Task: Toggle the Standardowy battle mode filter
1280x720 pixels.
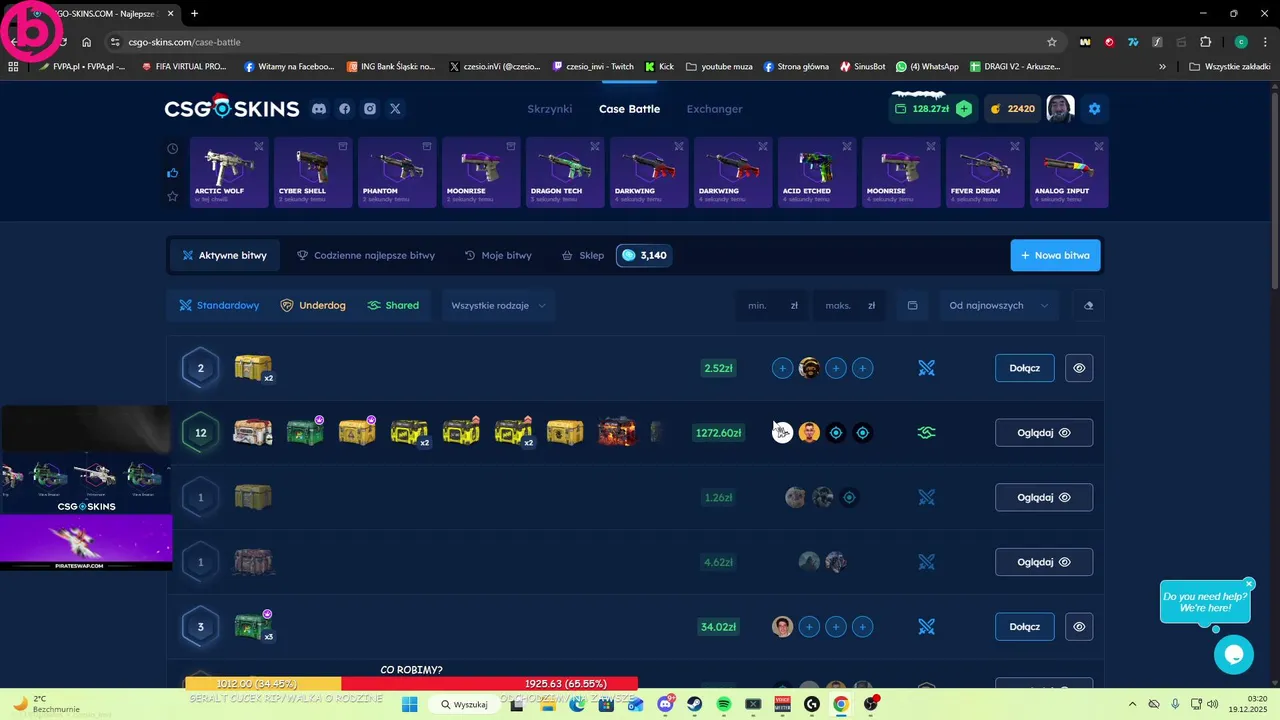Action: click(219, 305)
